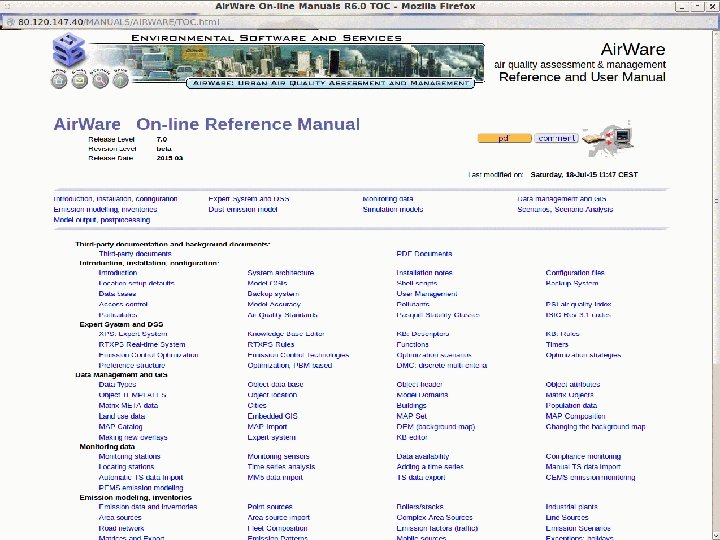Open the Introduction link
720x540 pixels.
pos(118,273)
